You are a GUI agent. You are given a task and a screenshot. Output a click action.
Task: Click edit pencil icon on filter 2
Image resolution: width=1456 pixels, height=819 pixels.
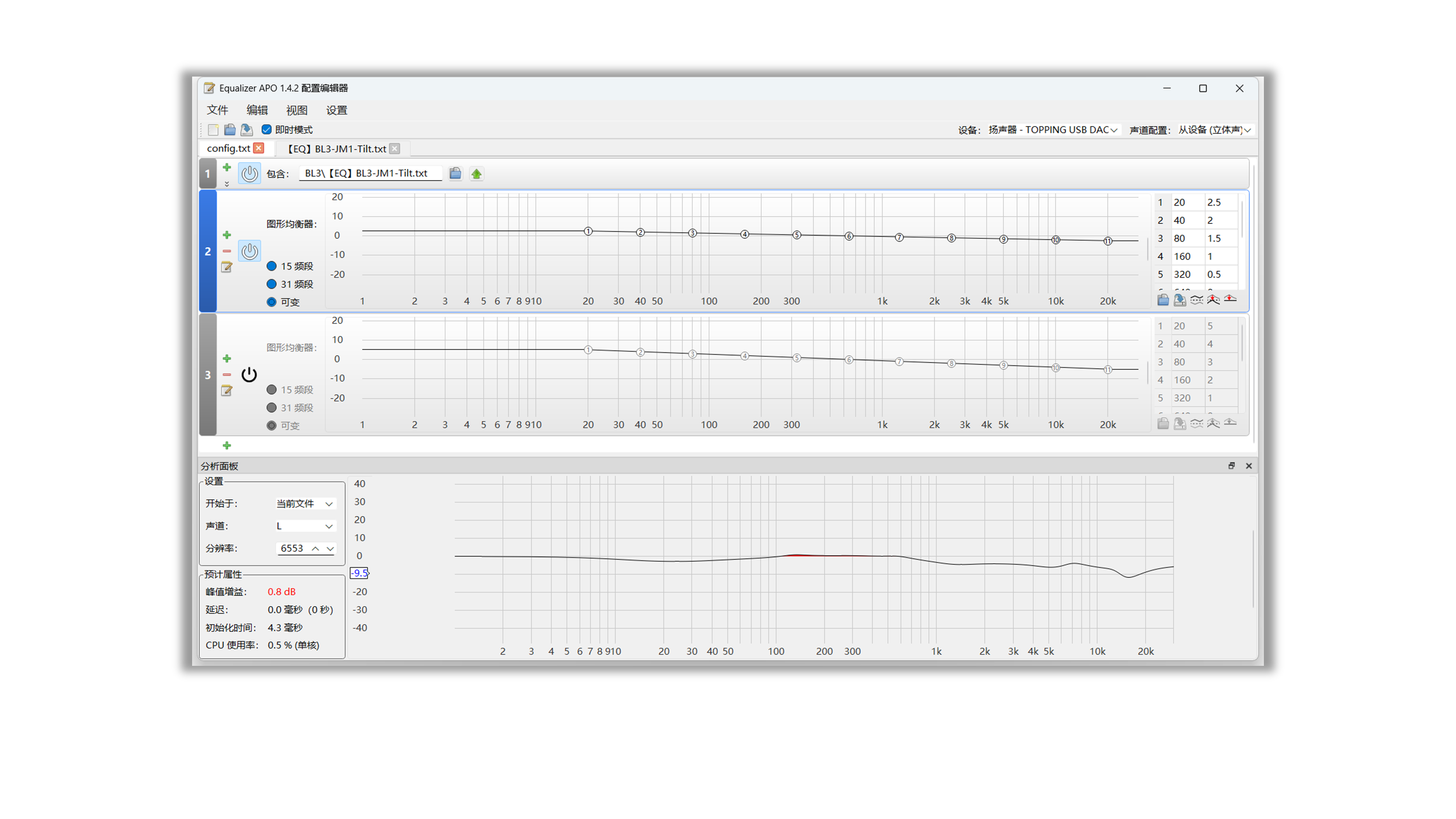tap(227, 267)
